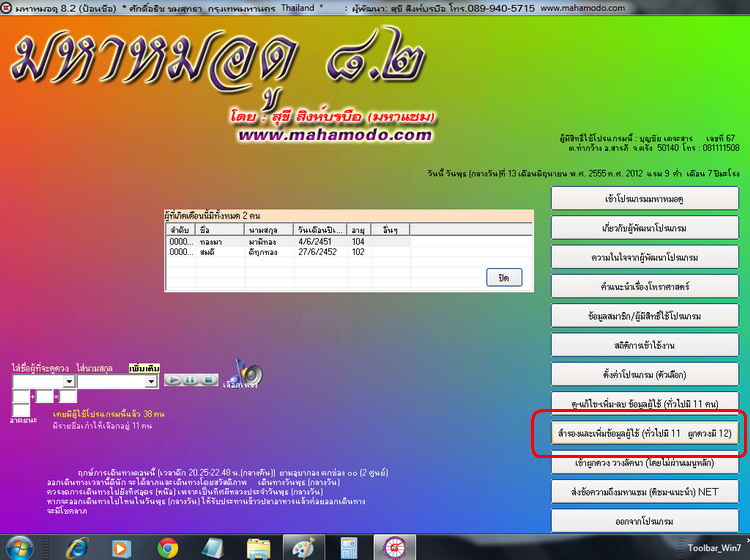
Task: Open ข้อมูลสมาชิก/ผู้มีสิทธิ์ใช้โปรแกรม button
Action: (x=644, y=316)
